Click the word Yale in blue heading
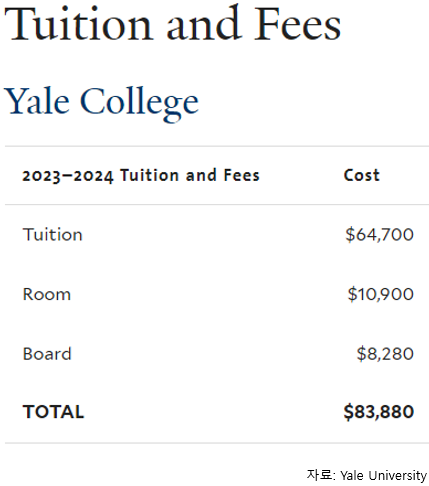This screenshot has width=429, height=486. (37, 101)
